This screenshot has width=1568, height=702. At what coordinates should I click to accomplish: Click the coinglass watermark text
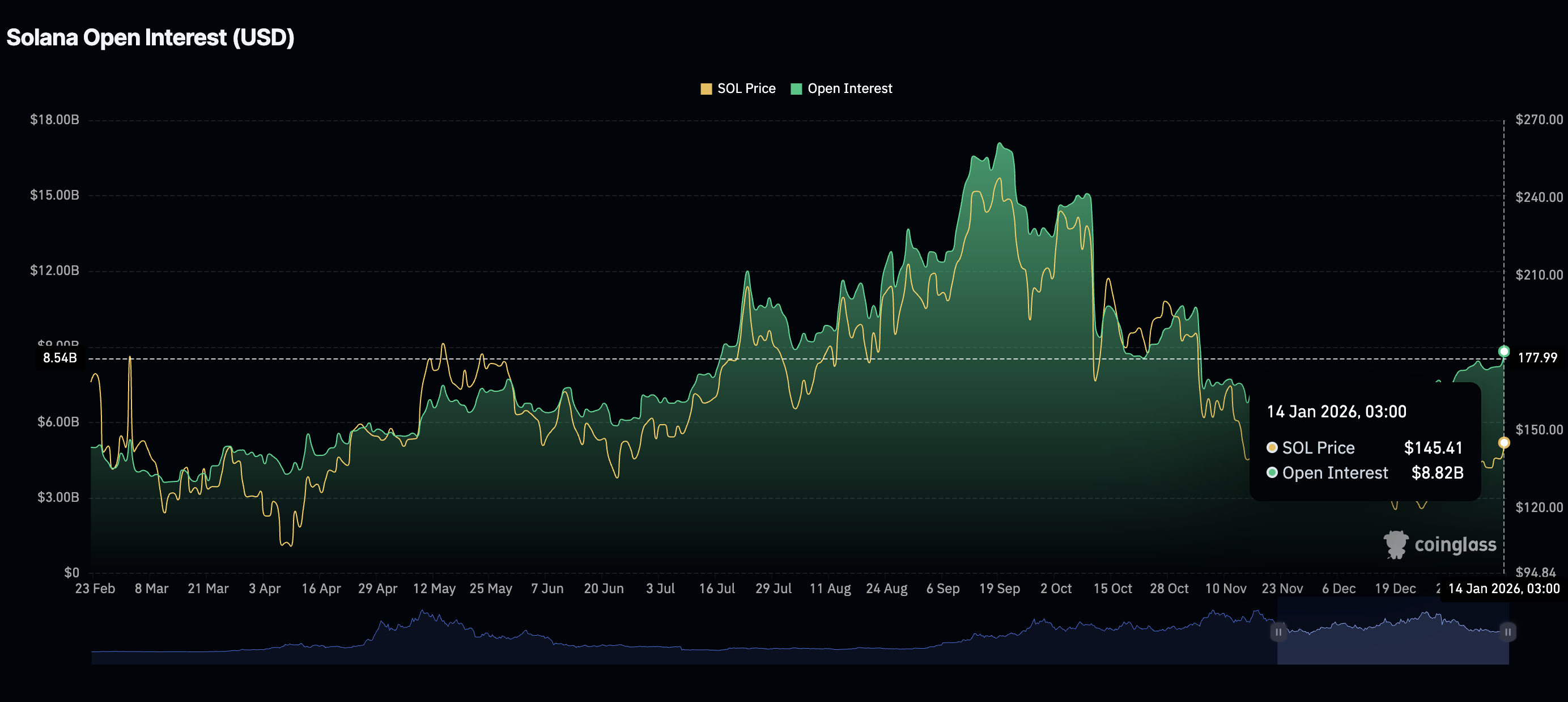pos(1455,544)
